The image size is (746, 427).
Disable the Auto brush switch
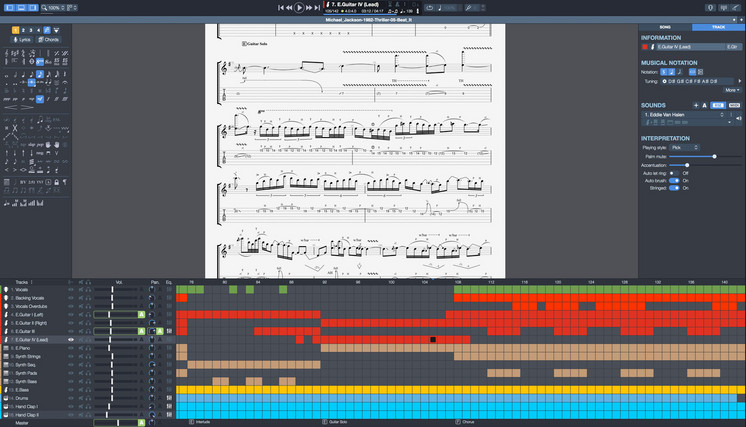(673, 180)
